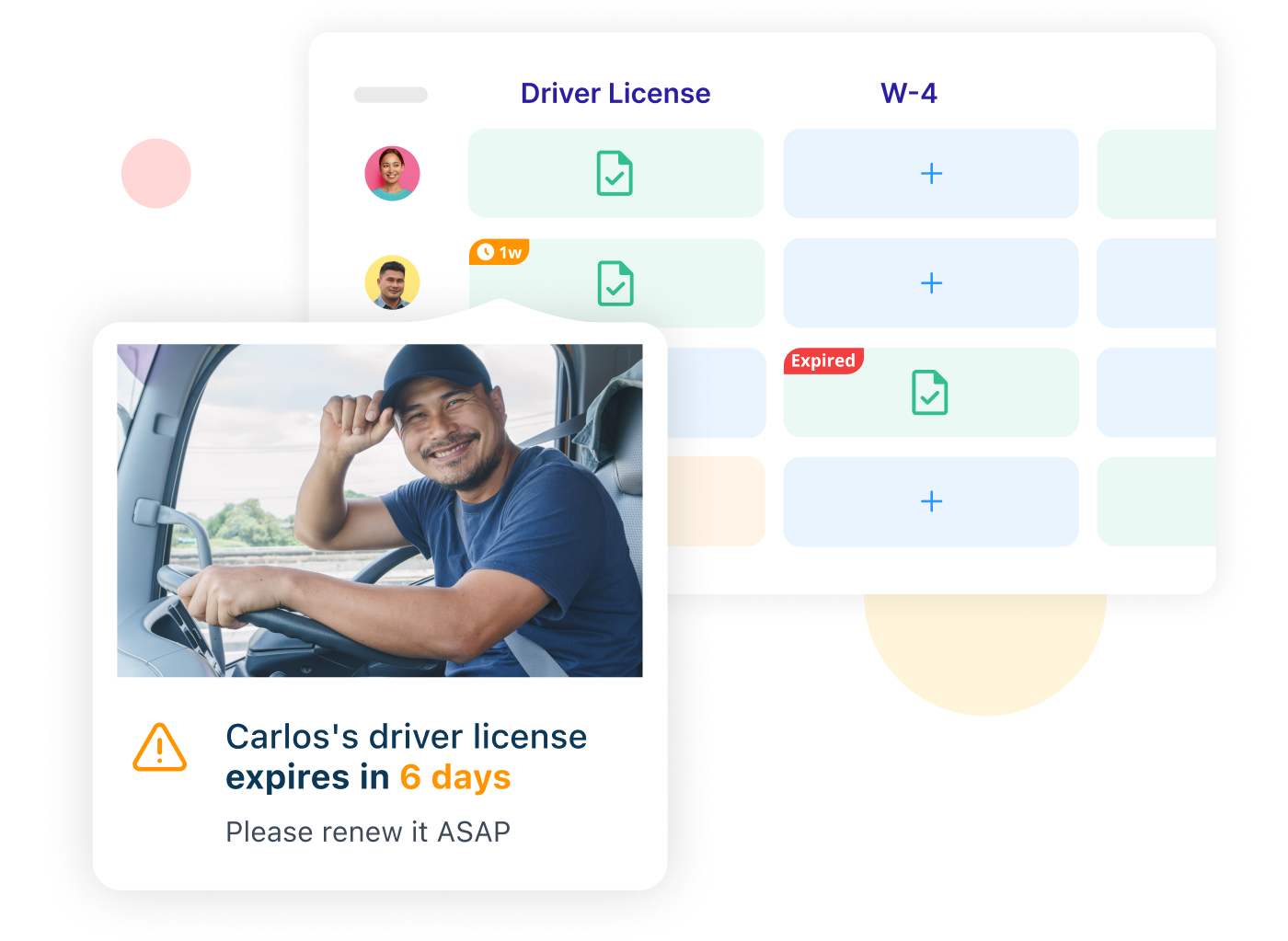
Task: Click Carlos's yellow avatar photo
Action: (x=392, y=283)
